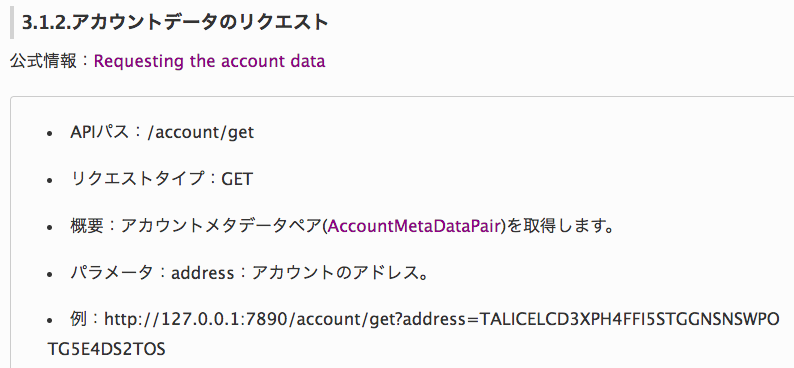Click the 3.1.2.アカウントデータのリクエスト heading
Viewport: 794px width, 368px height.
pyautogui.click(x=175, y=23)
